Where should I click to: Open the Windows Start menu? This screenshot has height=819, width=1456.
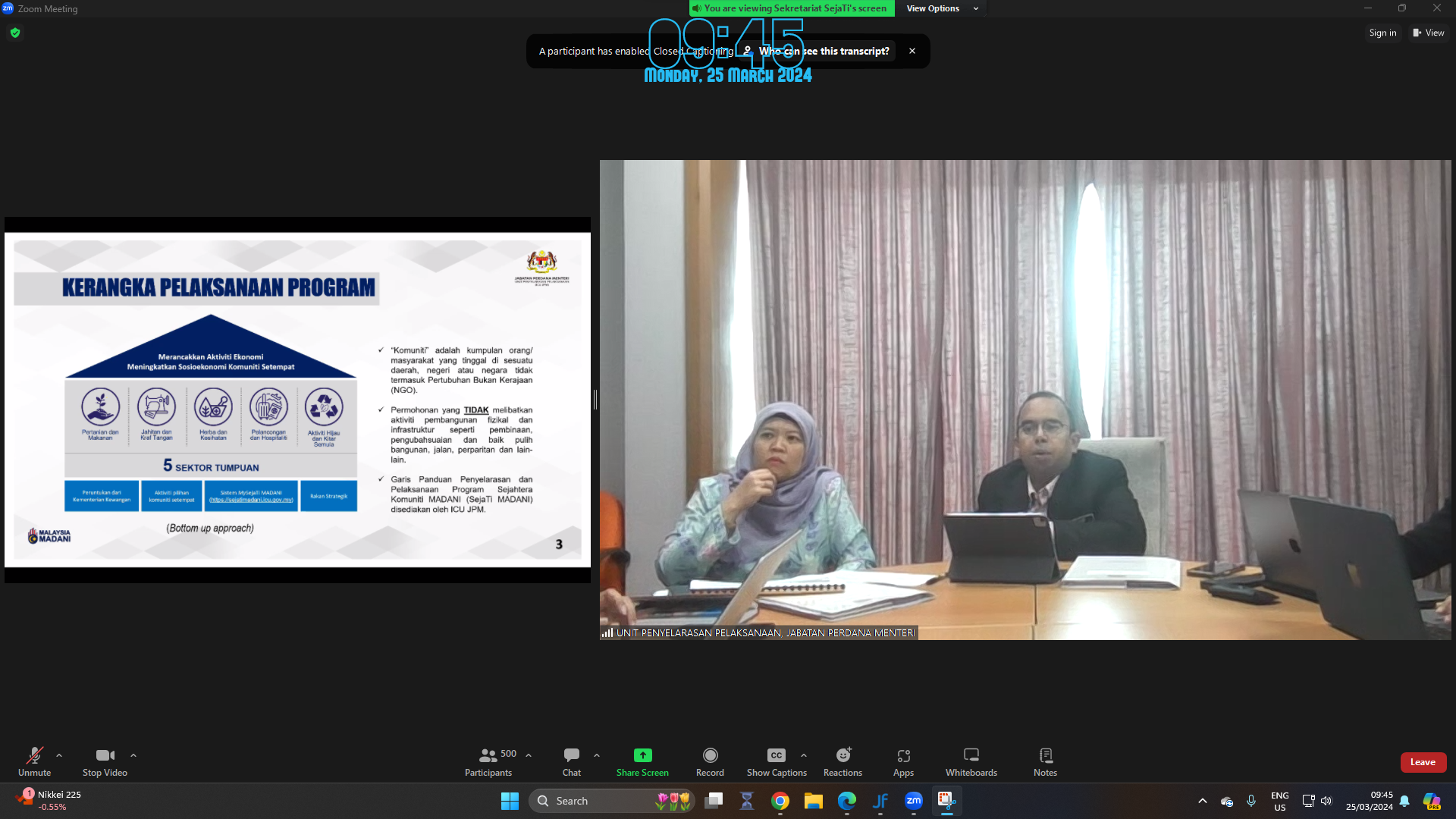[x=510, y=801]
